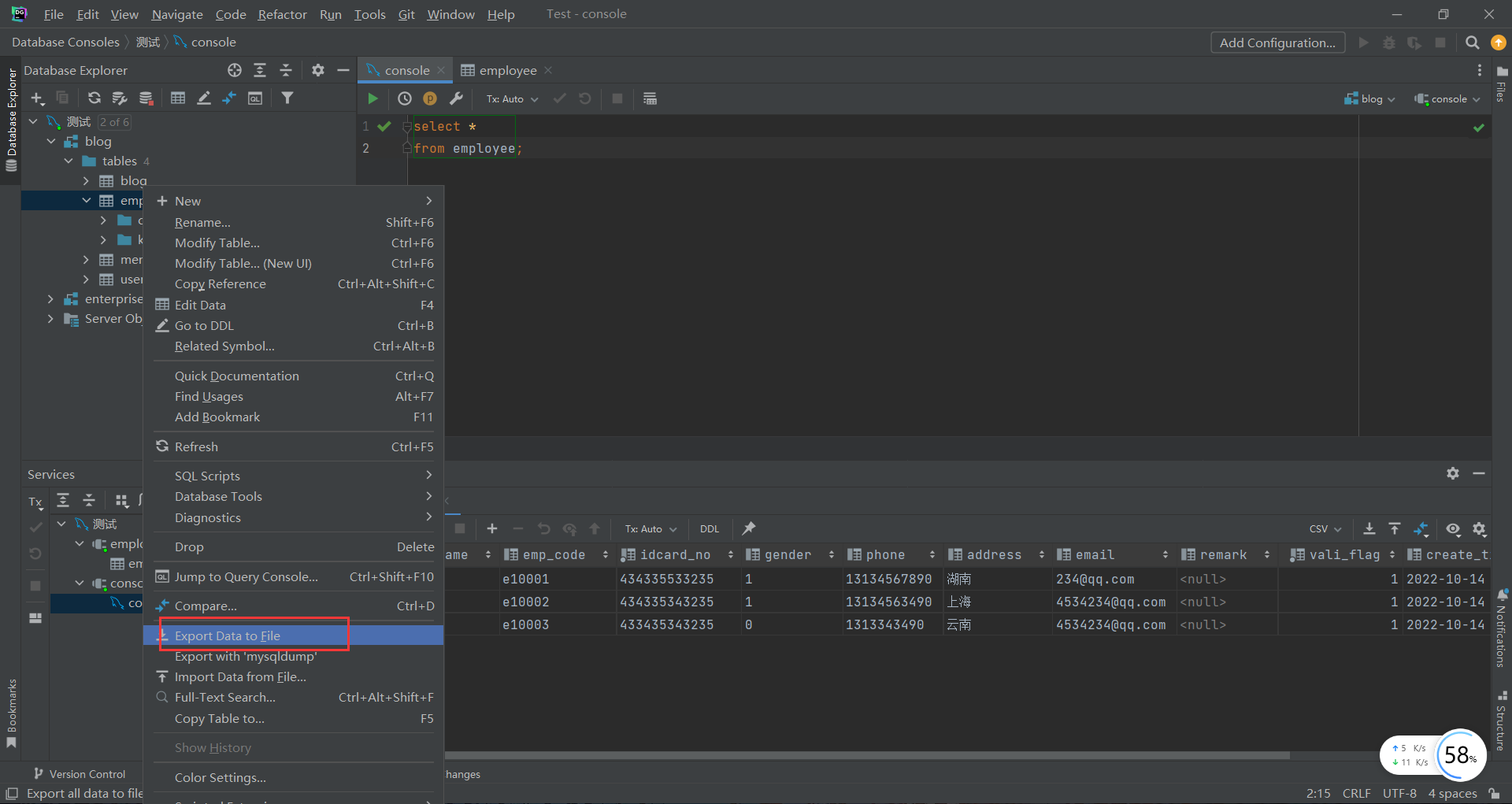
Task: Open the Navigate menu
Action: [x=177, y=14]
